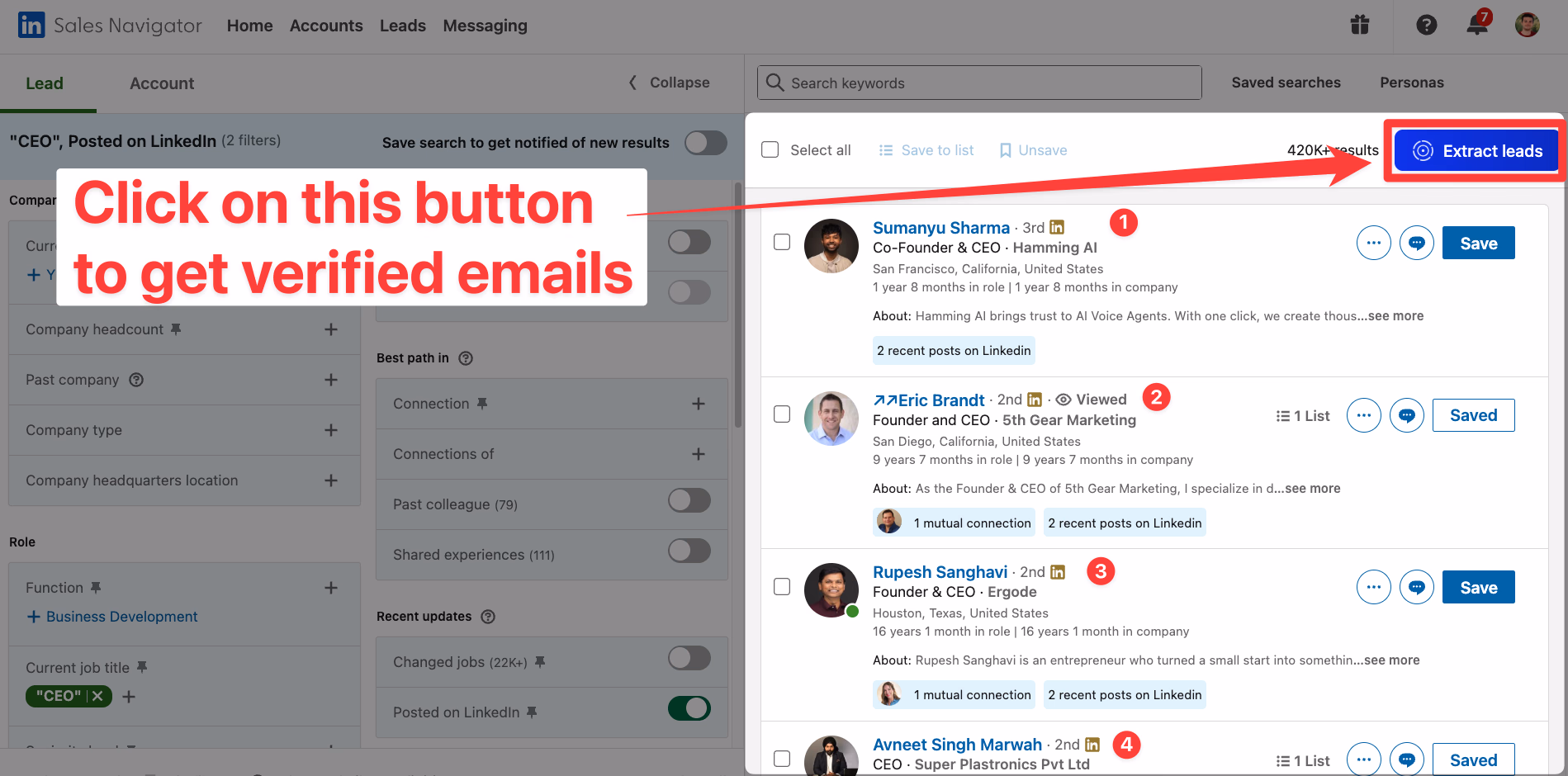Tick the Select all checkbox

pyautogui.click(x=770, y=149)
